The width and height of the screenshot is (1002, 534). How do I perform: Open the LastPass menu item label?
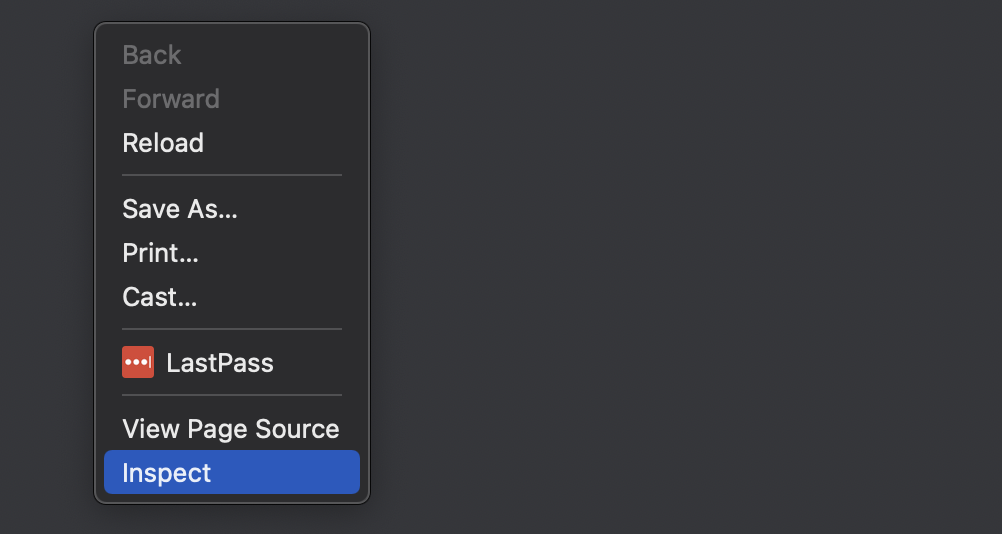click(x=220, y=363)
